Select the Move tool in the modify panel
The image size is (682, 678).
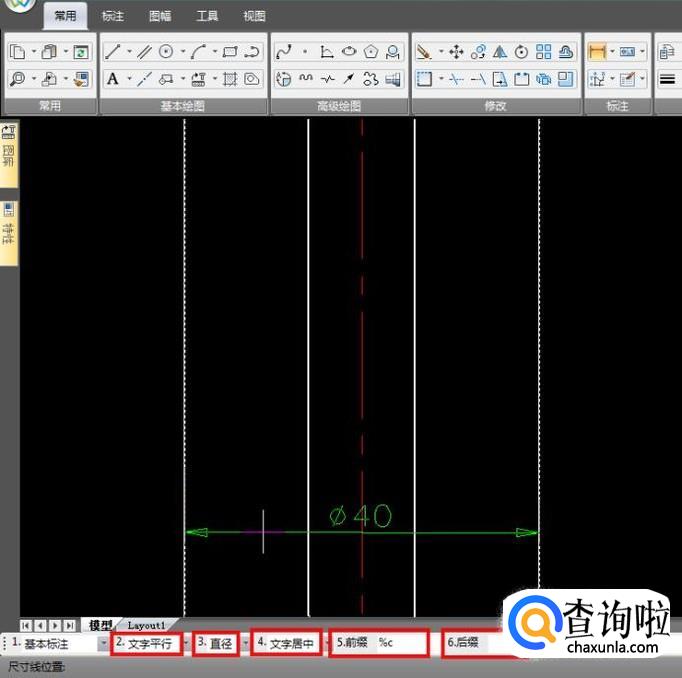(x=455, y=52)
